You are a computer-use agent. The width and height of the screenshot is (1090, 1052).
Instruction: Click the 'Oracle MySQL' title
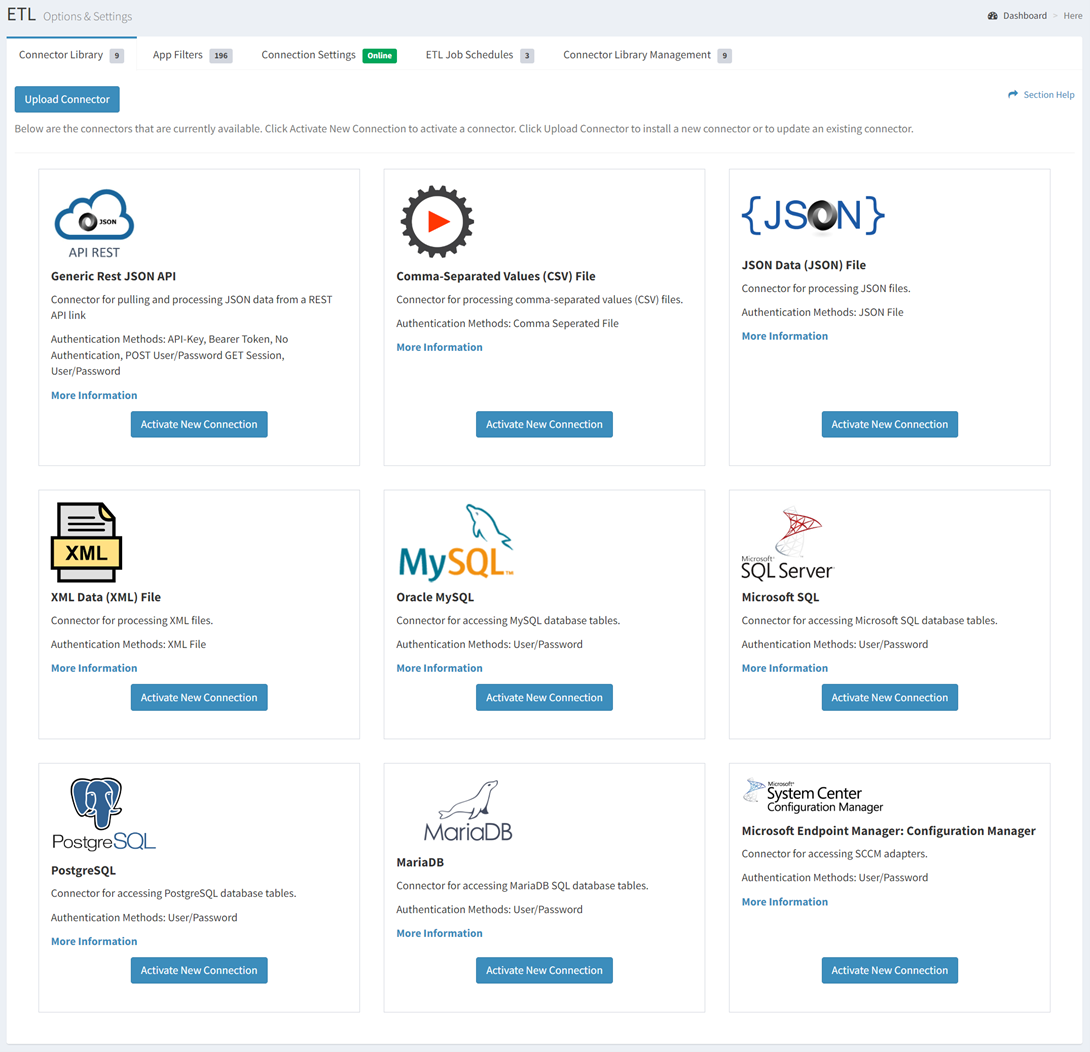[435, 597]
